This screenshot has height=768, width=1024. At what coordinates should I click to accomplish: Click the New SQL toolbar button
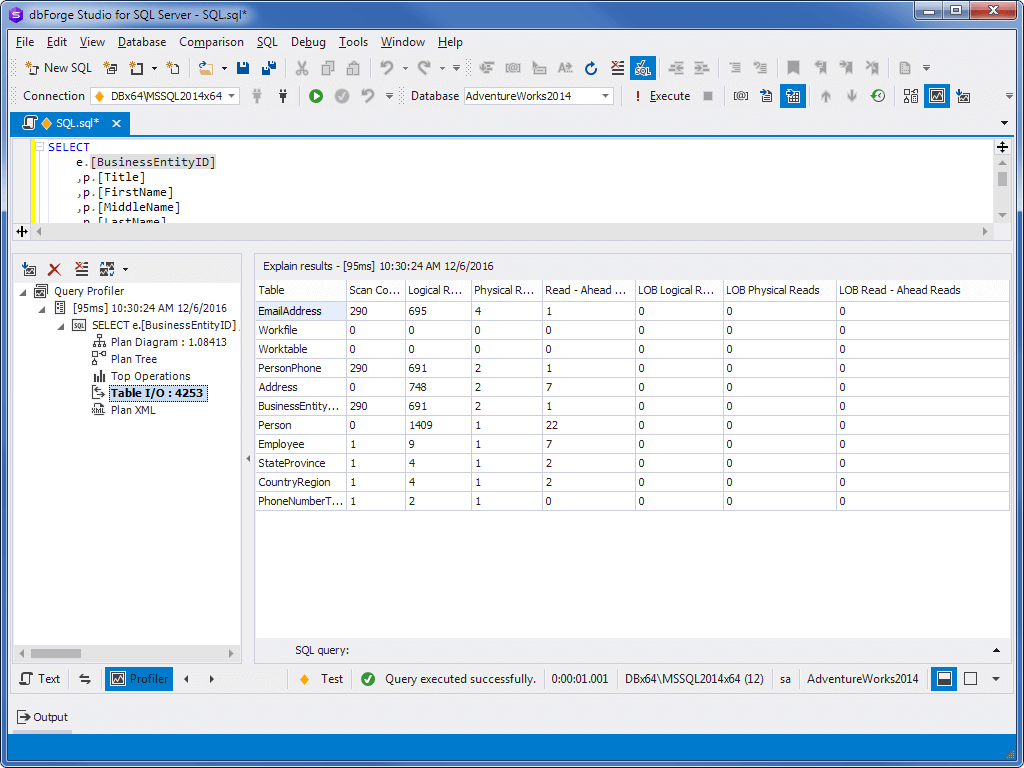pyautogui.click(x=58, y=68)
